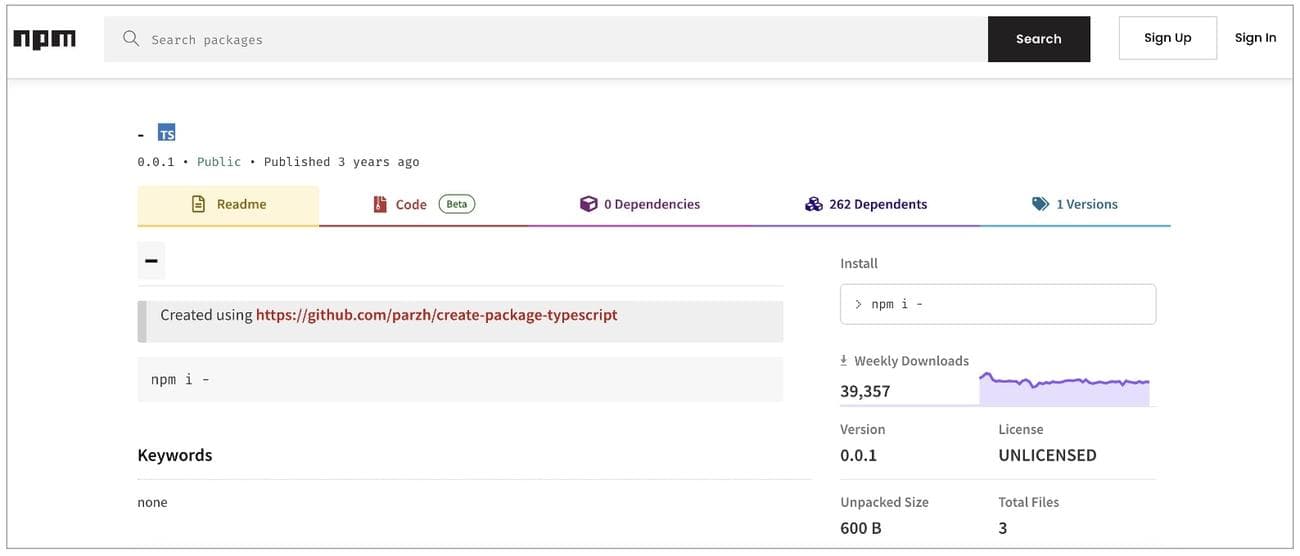This screenshot has height=556, width=1300.
Task: Click the black Search button
Action: click(x=1039, y=39)
